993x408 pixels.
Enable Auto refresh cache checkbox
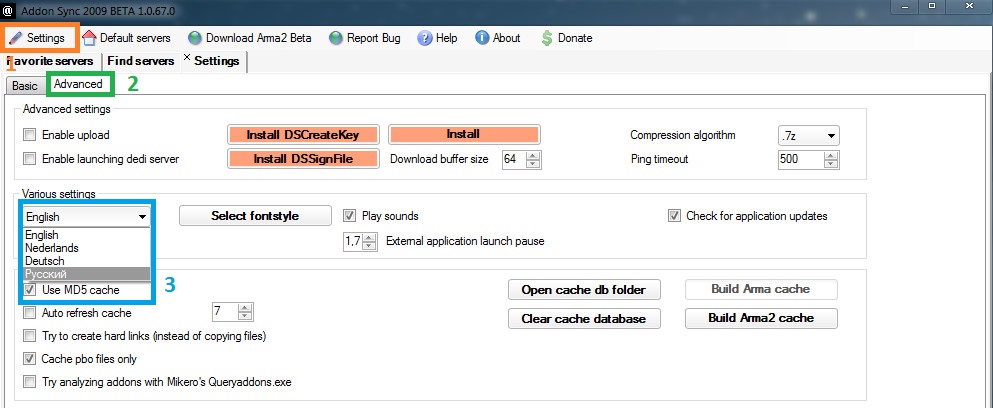click(29, 313)
